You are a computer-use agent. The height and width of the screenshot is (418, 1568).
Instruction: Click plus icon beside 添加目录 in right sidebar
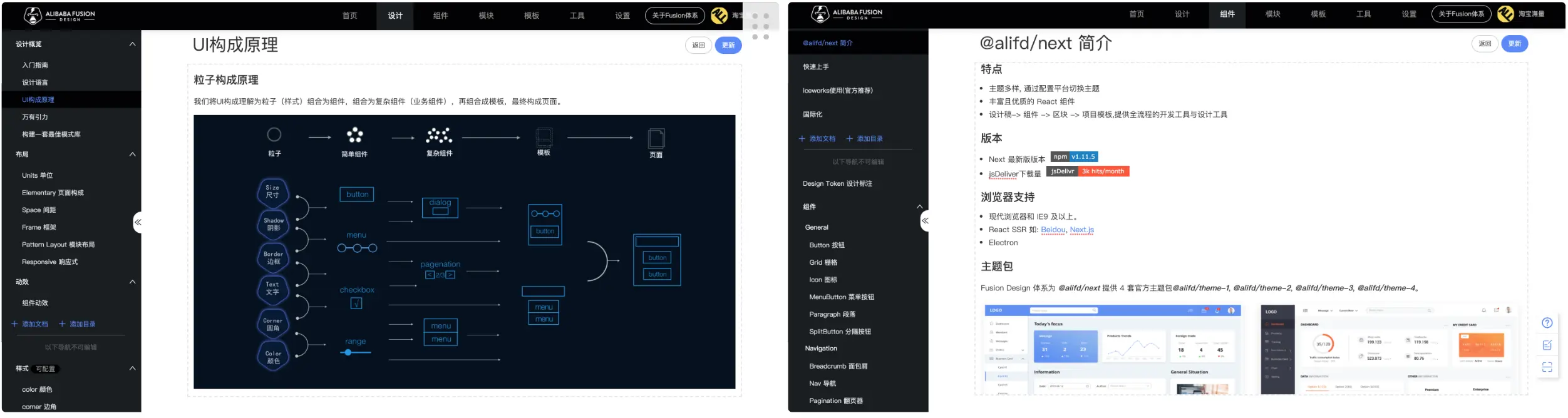pyautogui.click(x=849, y=139)
